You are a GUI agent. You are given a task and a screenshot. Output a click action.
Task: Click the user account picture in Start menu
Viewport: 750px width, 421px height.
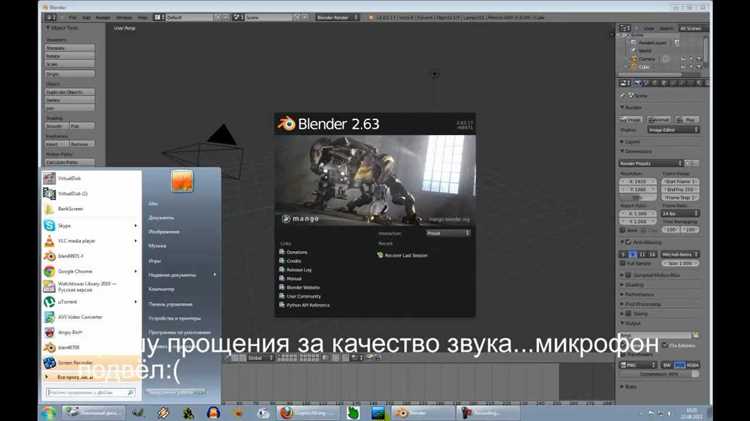click(182, 181)
